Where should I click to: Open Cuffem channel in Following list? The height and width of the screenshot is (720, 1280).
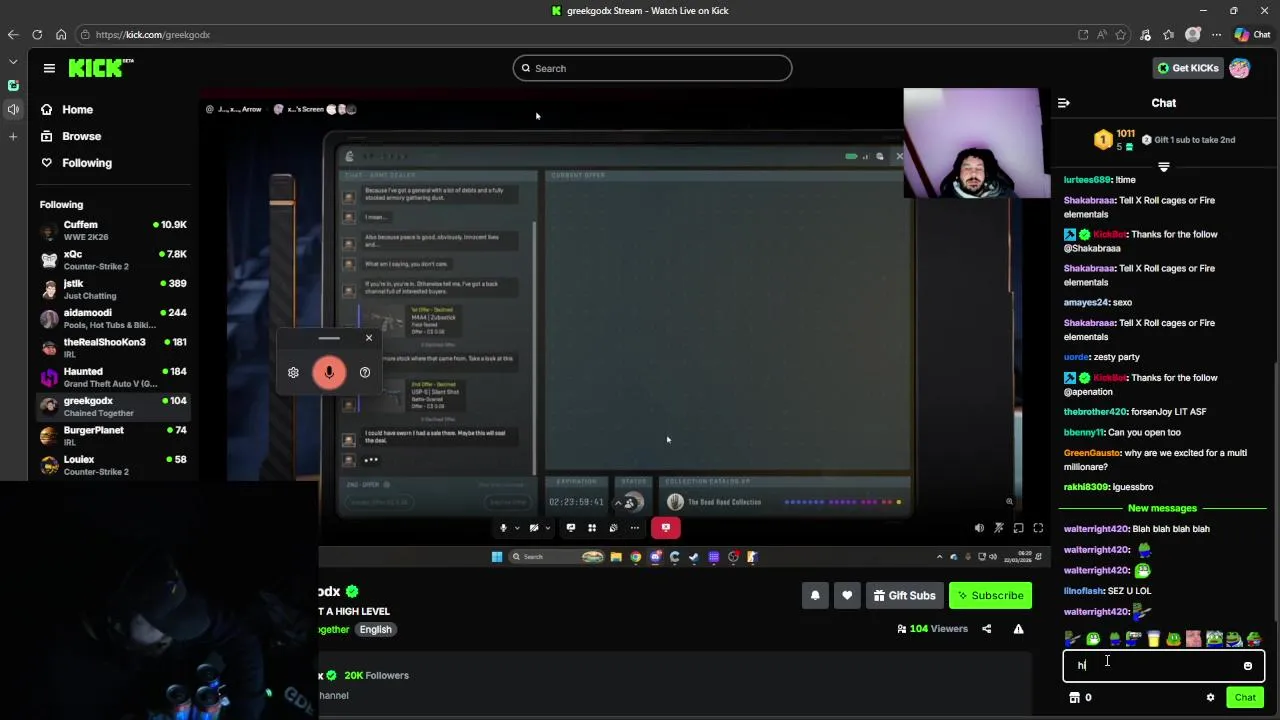pyautogui.click(x=114, y=230)
